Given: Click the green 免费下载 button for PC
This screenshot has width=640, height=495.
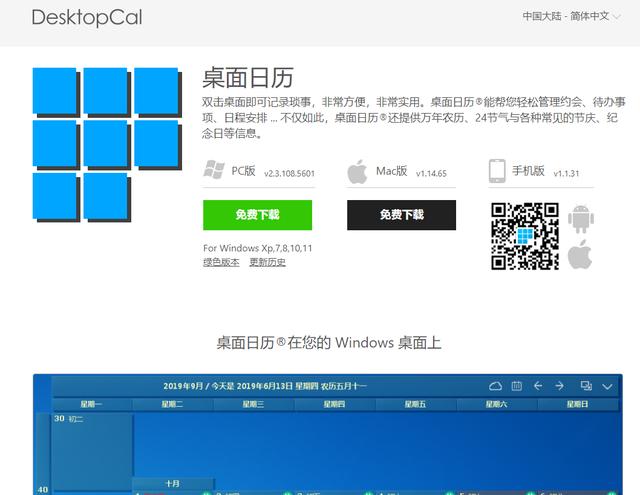Looking at the screenshot, I should pyautogui.click(x=258, y=215).
